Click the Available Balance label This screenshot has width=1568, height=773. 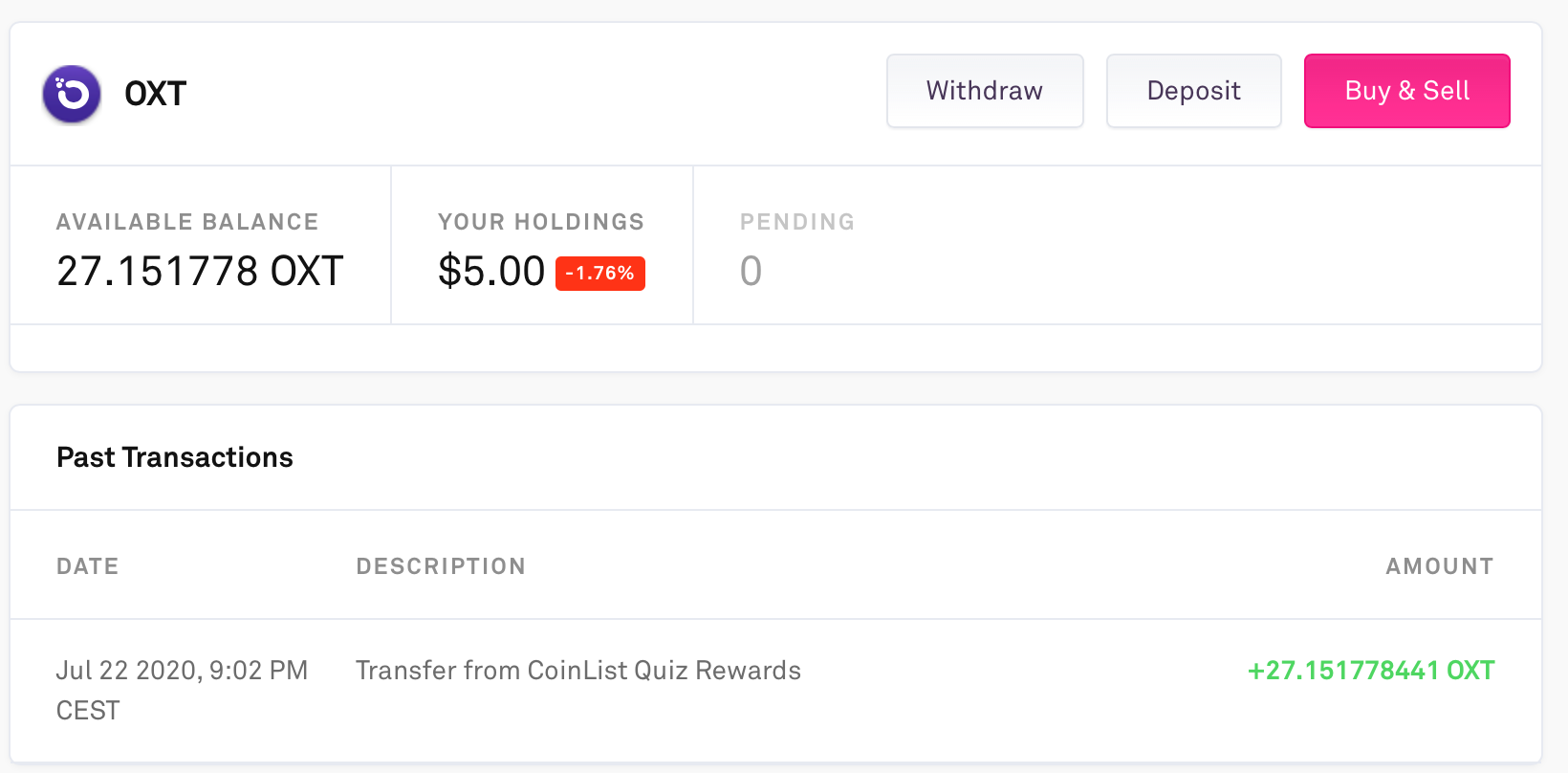pos(187,222)
